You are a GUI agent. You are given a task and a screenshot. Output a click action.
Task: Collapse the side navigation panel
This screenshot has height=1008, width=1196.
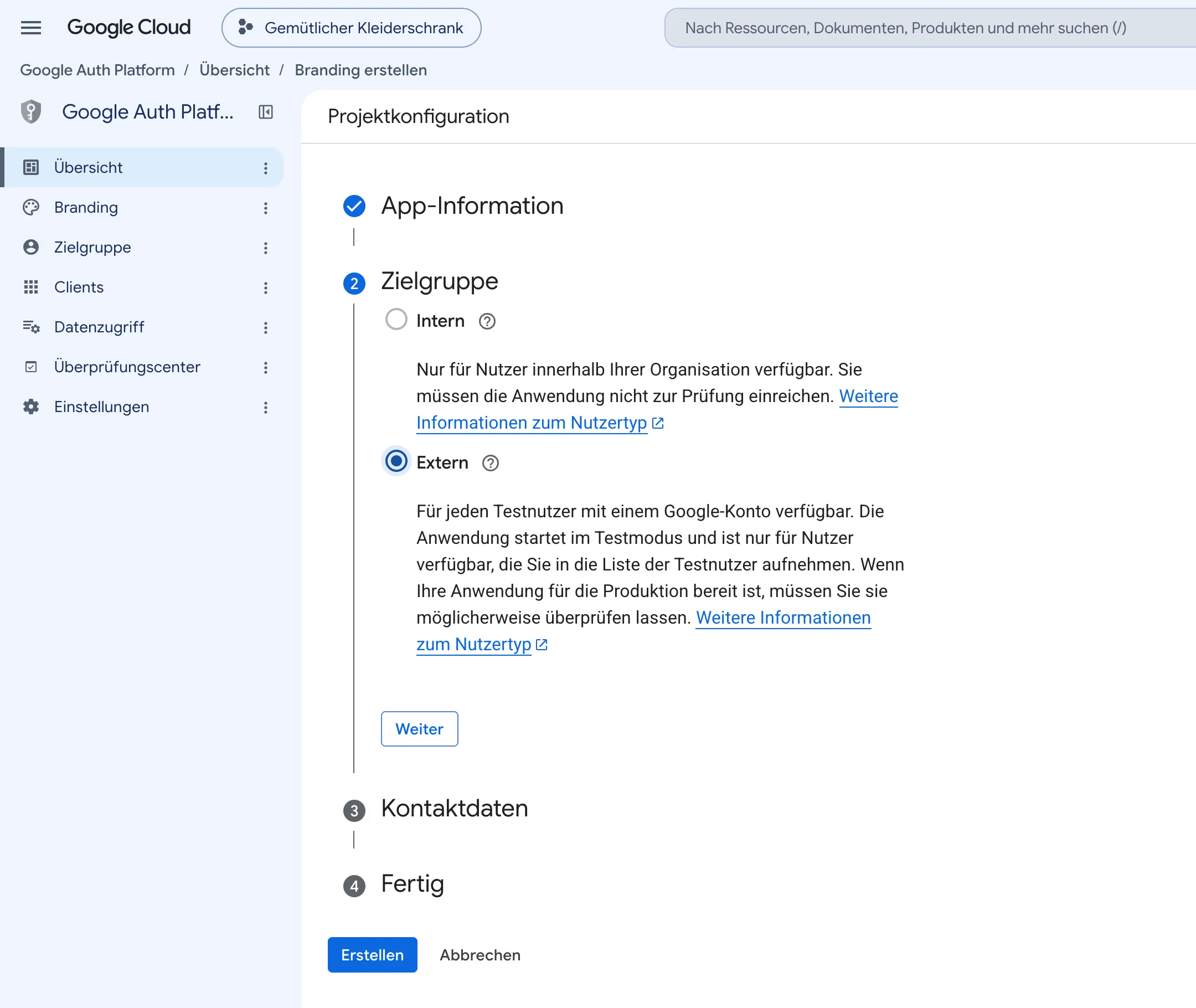pyautogui.click(x=266, y=111)
